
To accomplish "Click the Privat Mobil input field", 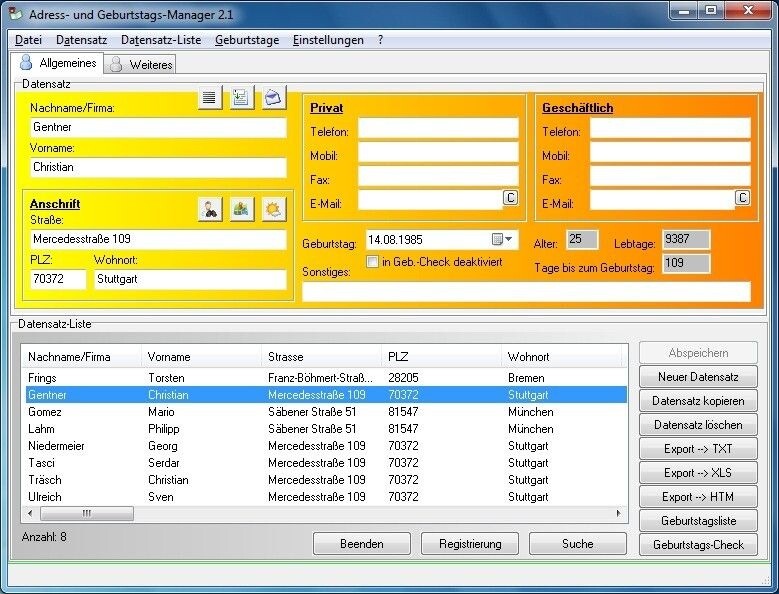I will 439,152.
